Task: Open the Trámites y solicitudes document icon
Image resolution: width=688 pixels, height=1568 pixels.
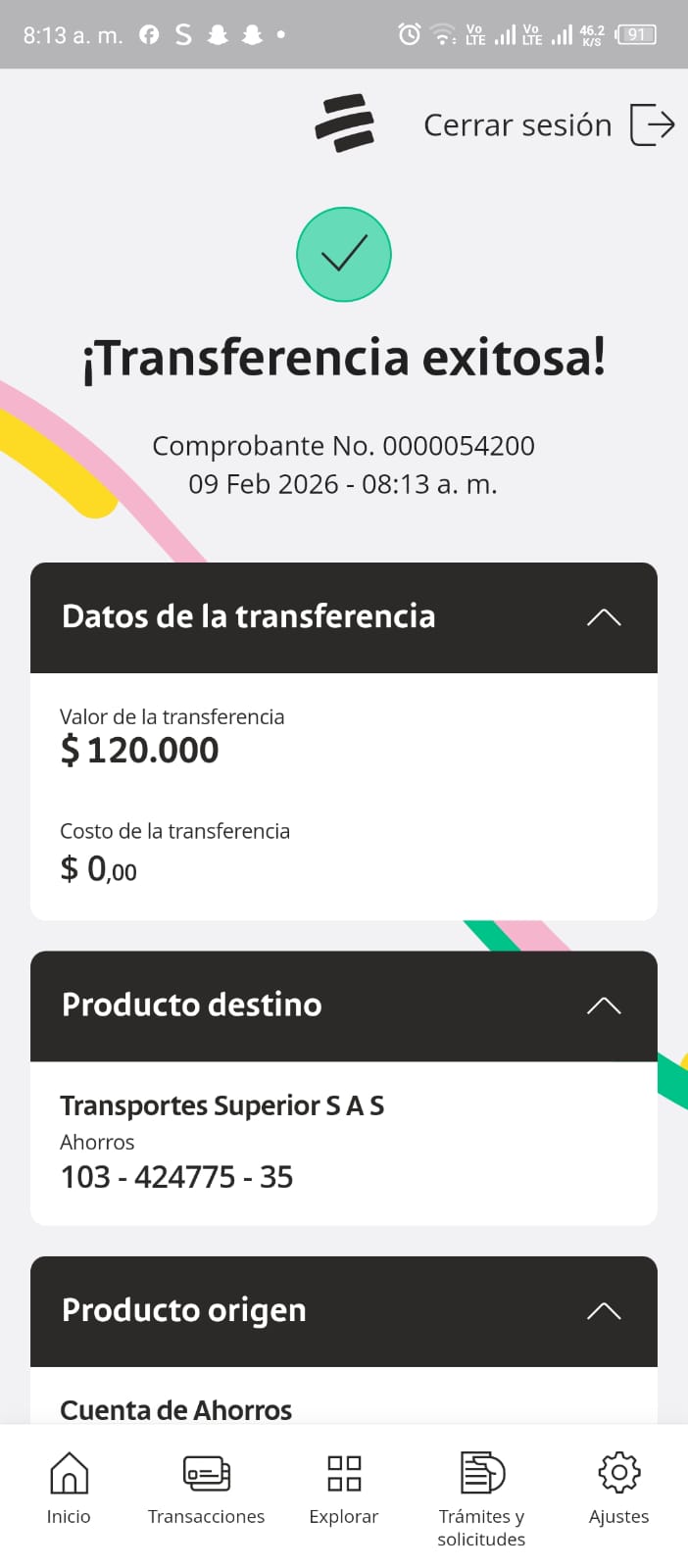Action: (x=481, y=1472)
